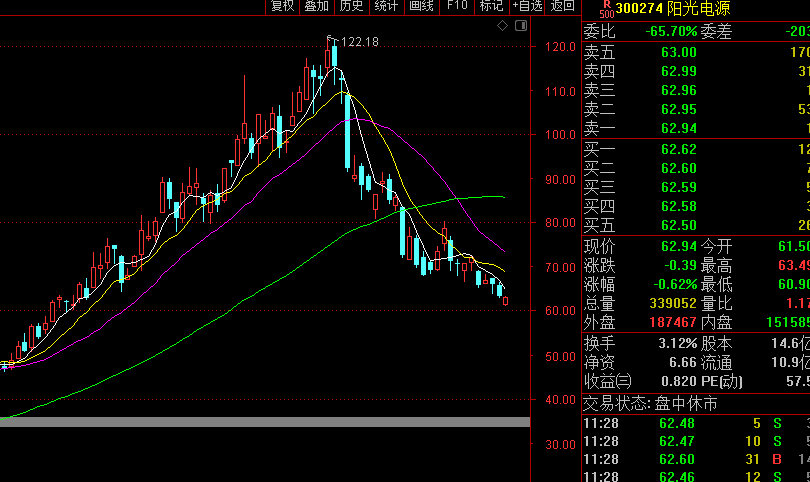Select 买二 bid price 62.60
810x482 pixels.
(679, 168)
